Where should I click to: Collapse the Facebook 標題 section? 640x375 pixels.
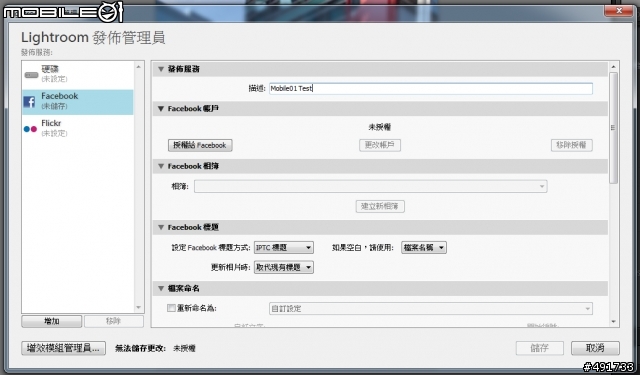coord(161,227)
